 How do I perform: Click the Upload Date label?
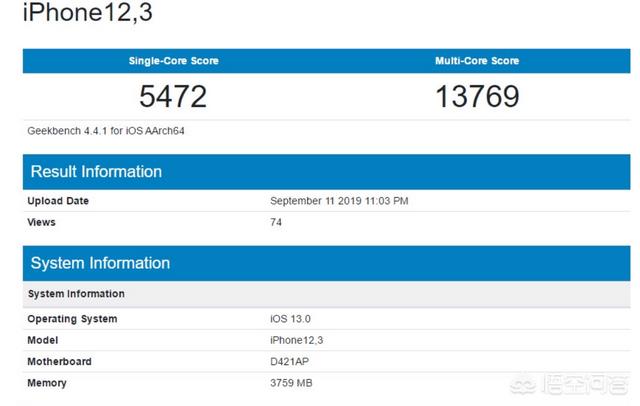(x=58, y=201)
